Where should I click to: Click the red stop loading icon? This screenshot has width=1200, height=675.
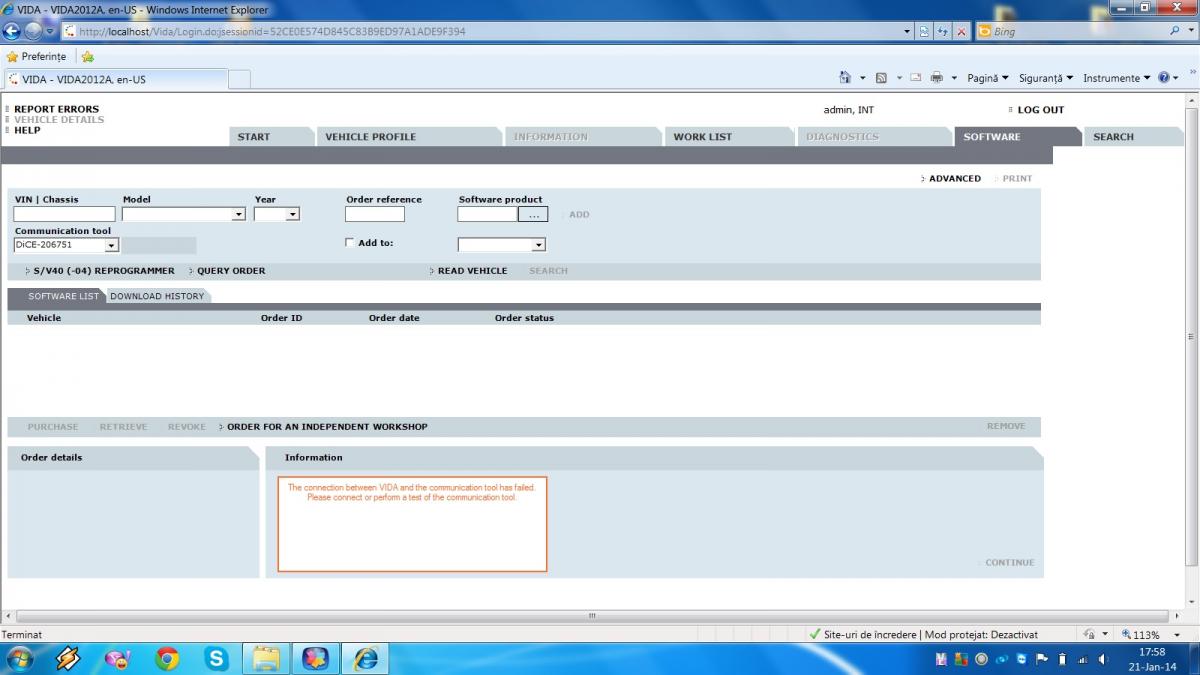coord(961,31)
